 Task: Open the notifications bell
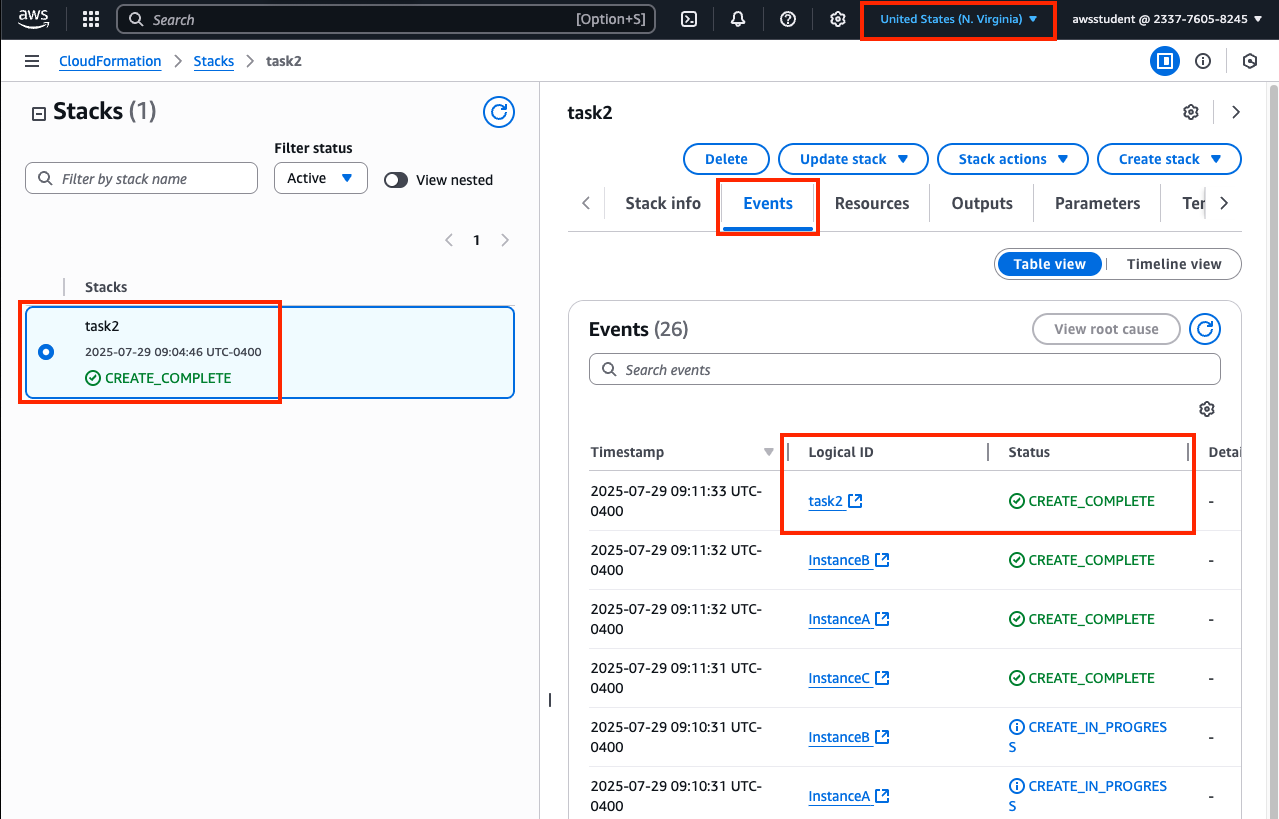[738, 19]
